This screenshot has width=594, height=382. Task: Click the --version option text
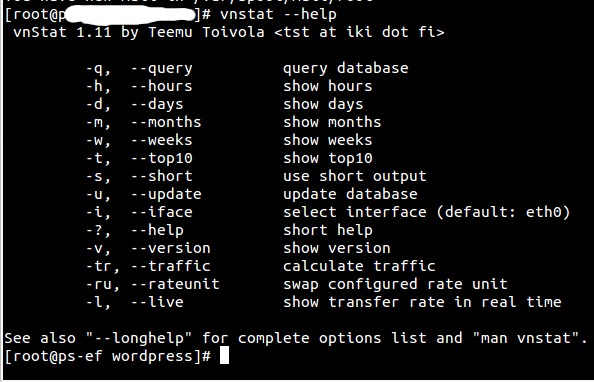[x=171, y=248]
